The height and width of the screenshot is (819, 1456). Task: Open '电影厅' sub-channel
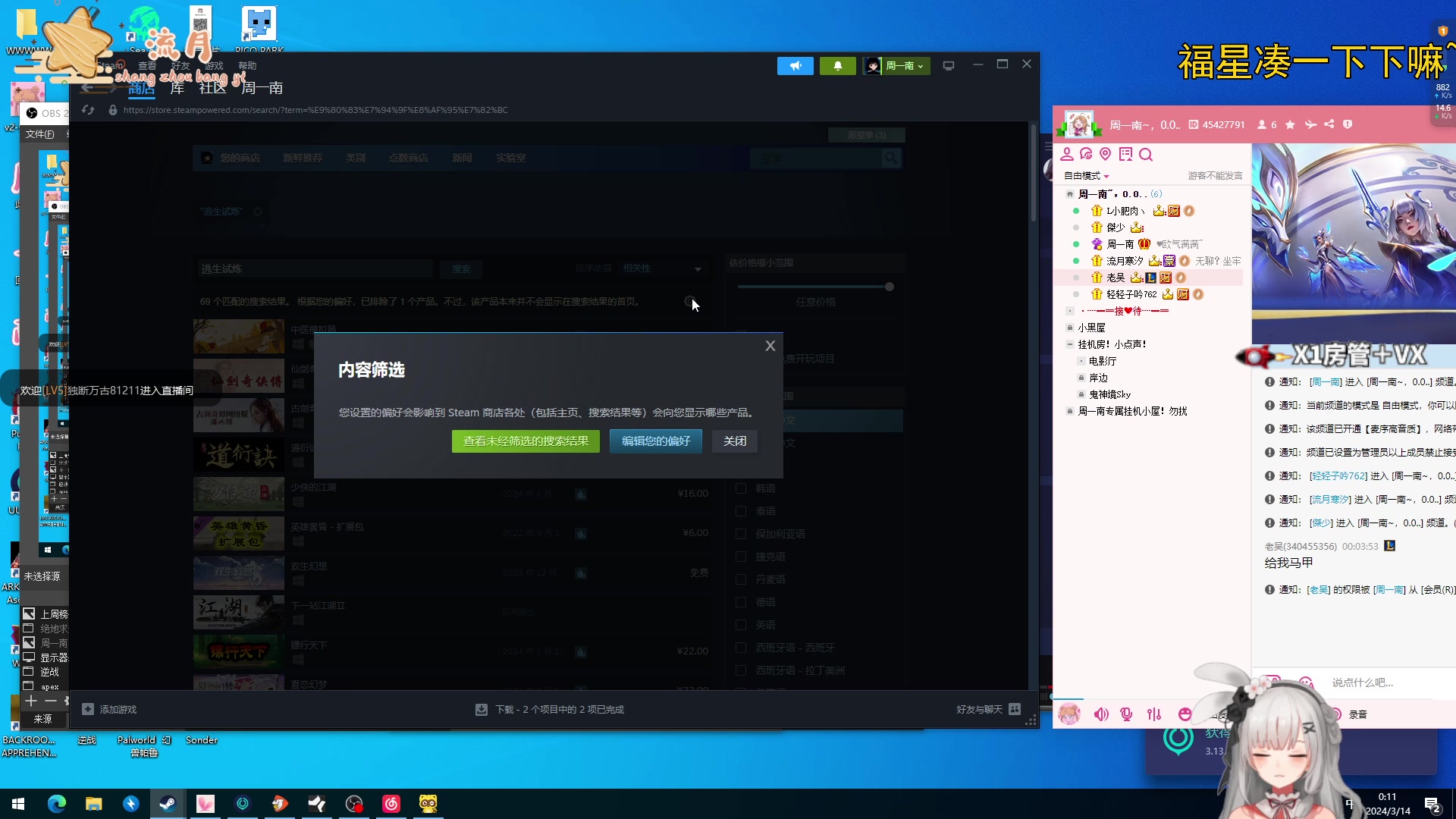pyautogui.click(x=1103, y=361)
